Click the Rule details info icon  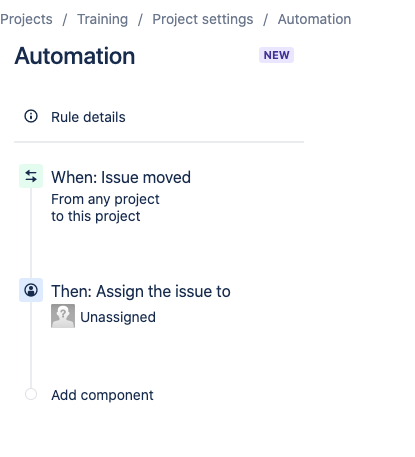(31, 116)
